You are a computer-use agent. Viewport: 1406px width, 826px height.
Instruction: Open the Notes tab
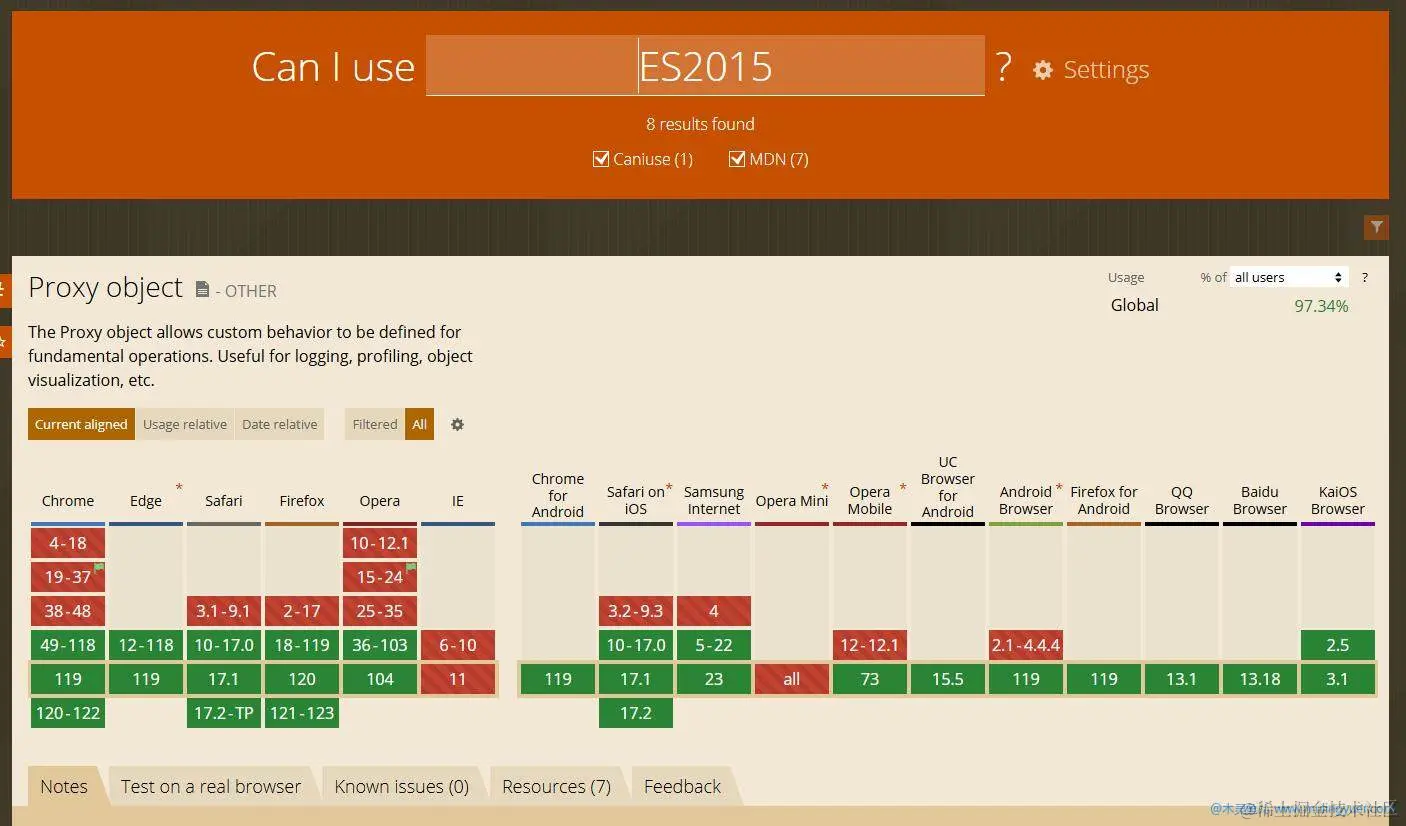64,787
